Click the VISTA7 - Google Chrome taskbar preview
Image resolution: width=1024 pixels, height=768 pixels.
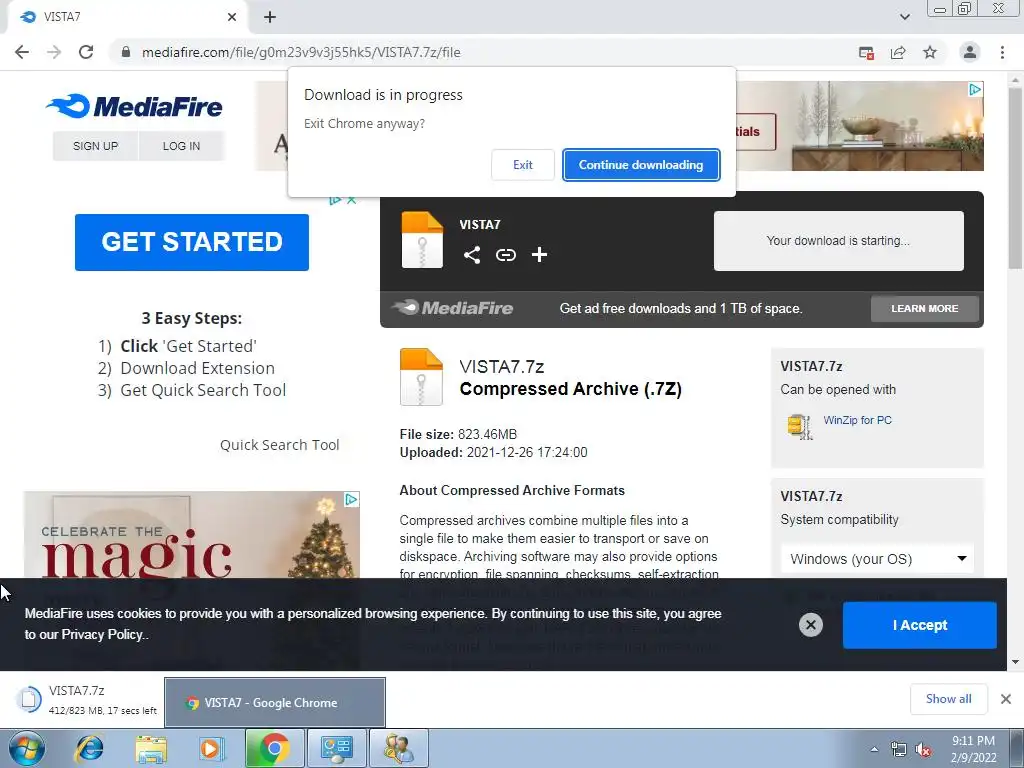tap(274, 702)
